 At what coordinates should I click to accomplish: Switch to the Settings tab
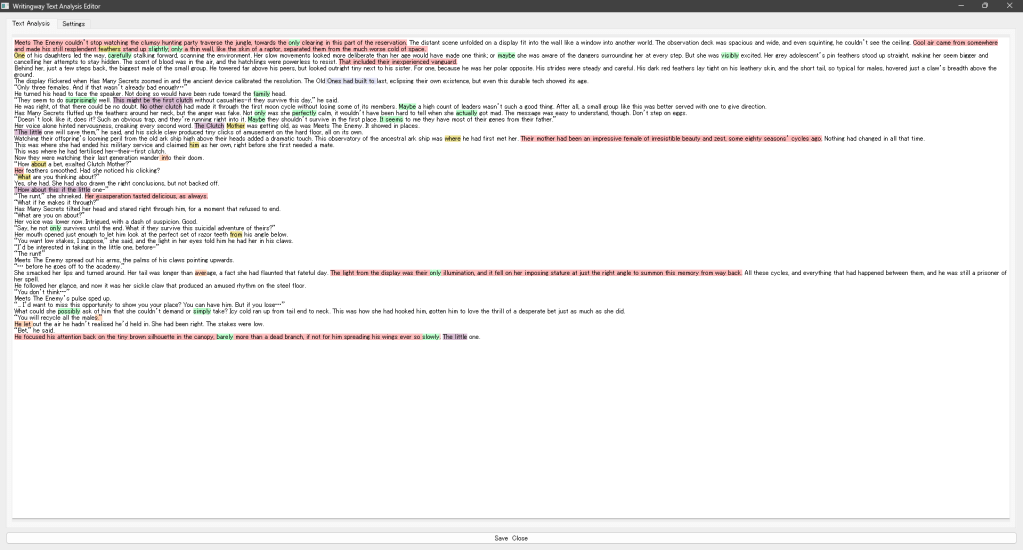coord(73,23)
